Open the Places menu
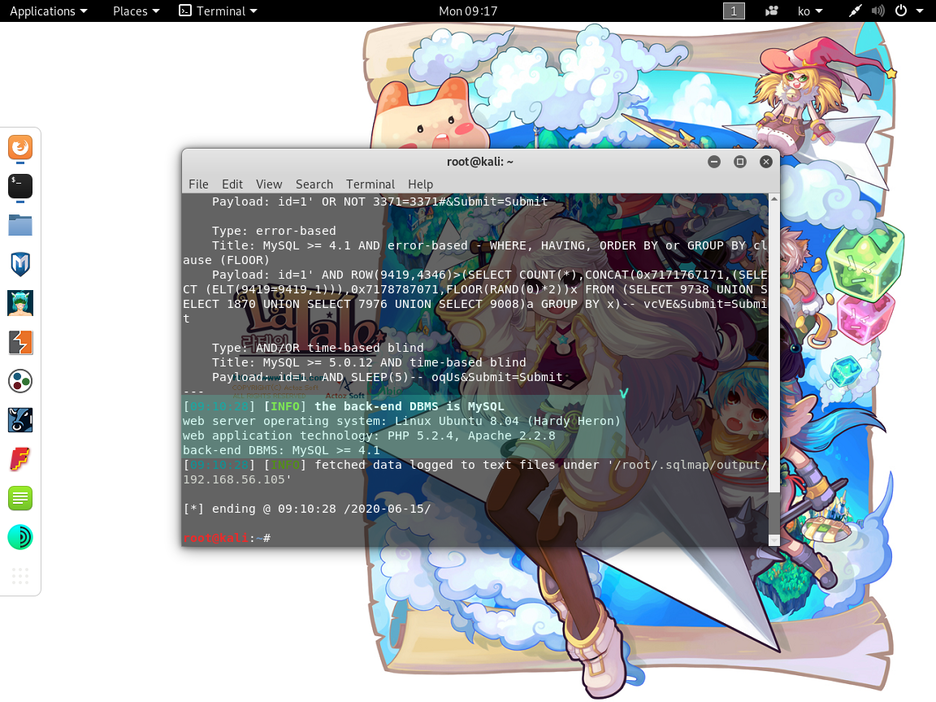Image resolution: width=936 pixels, height=702 pixels. click(136, 11)
